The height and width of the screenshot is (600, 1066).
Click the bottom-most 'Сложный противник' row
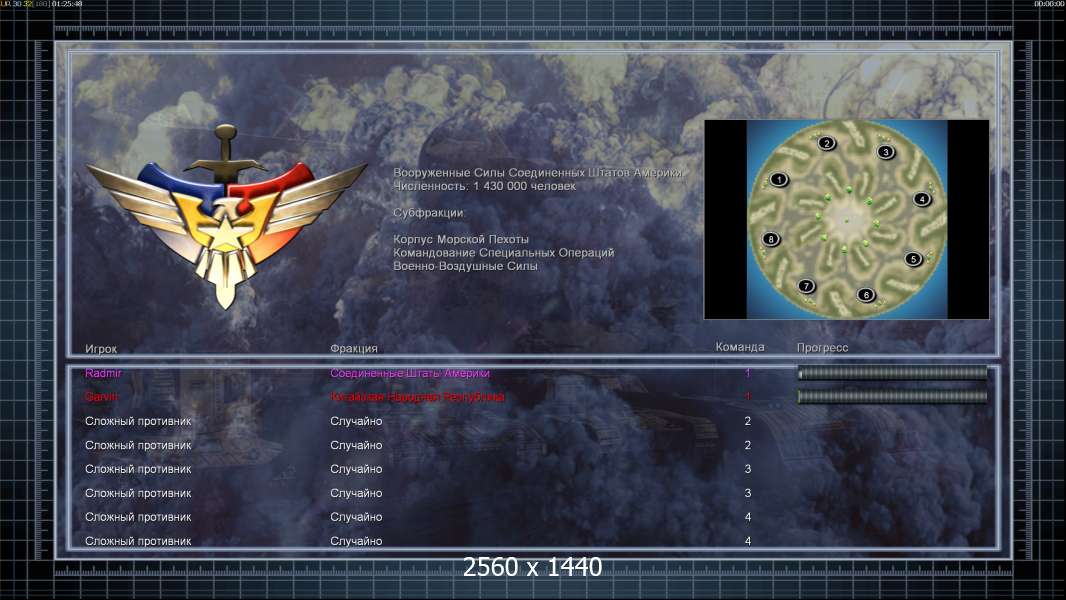point(138,542)
